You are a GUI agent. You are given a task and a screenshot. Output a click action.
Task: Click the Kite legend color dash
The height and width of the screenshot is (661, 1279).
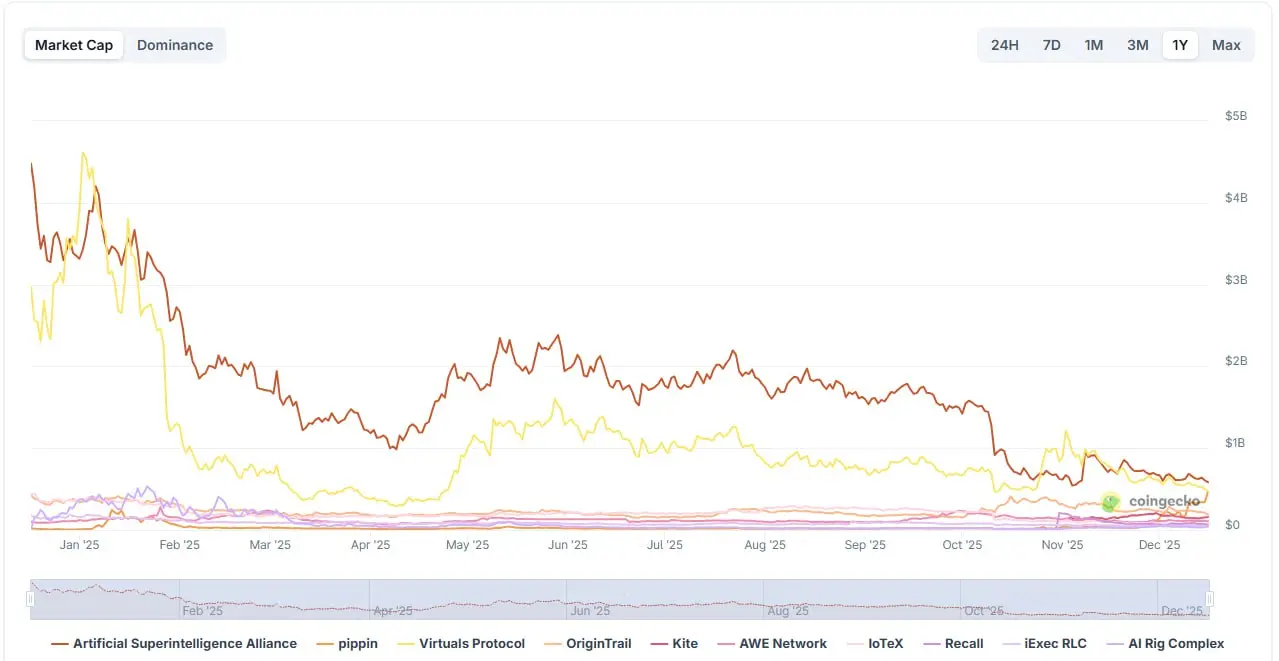coord(661,644)
